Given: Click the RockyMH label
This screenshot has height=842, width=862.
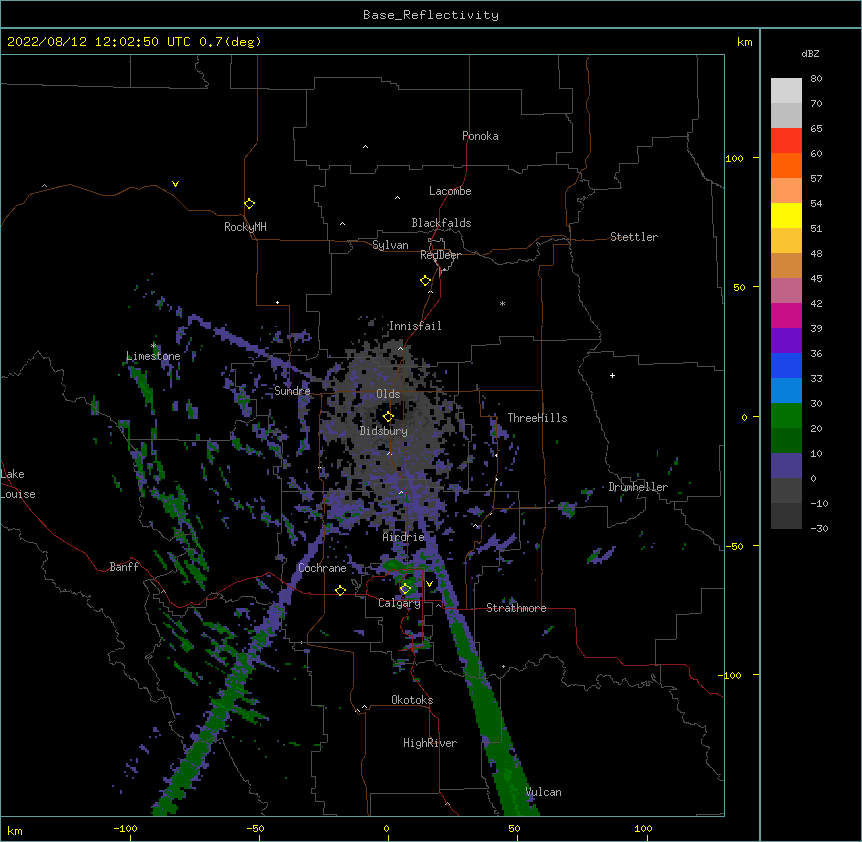Looking at the screenshot, I should (245, 227).
